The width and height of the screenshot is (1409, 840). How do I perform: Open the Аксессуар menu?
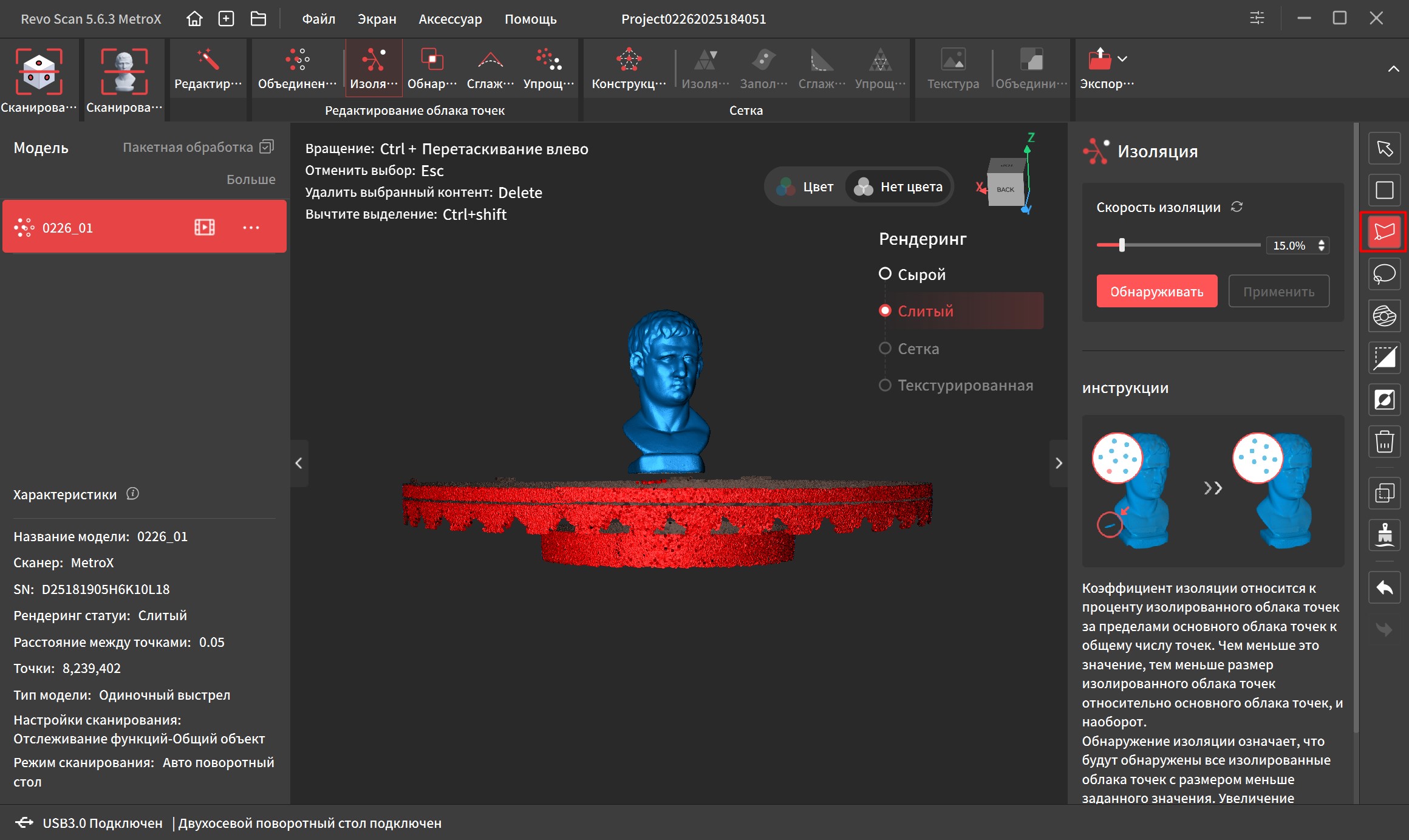pos(450,19)
